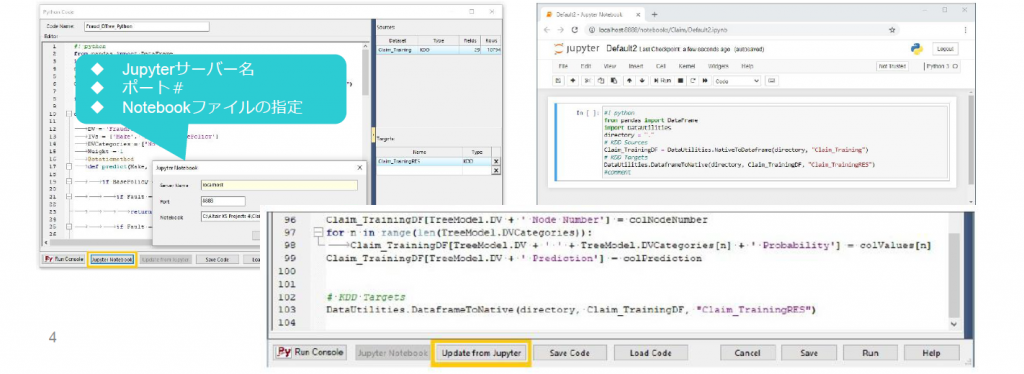1024x374 pixels.
Task: Click the browser address bar with localhost:8888
Action: click(x=743, y=30)
